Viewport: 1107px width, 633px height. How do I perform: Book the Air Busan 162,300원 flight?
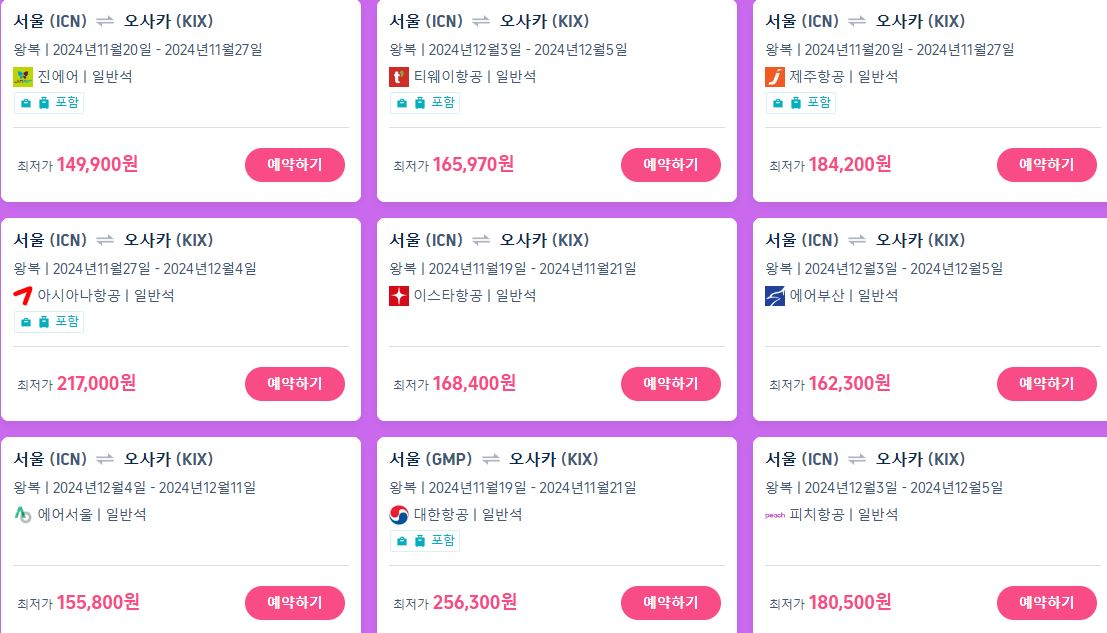point(1046,383)
